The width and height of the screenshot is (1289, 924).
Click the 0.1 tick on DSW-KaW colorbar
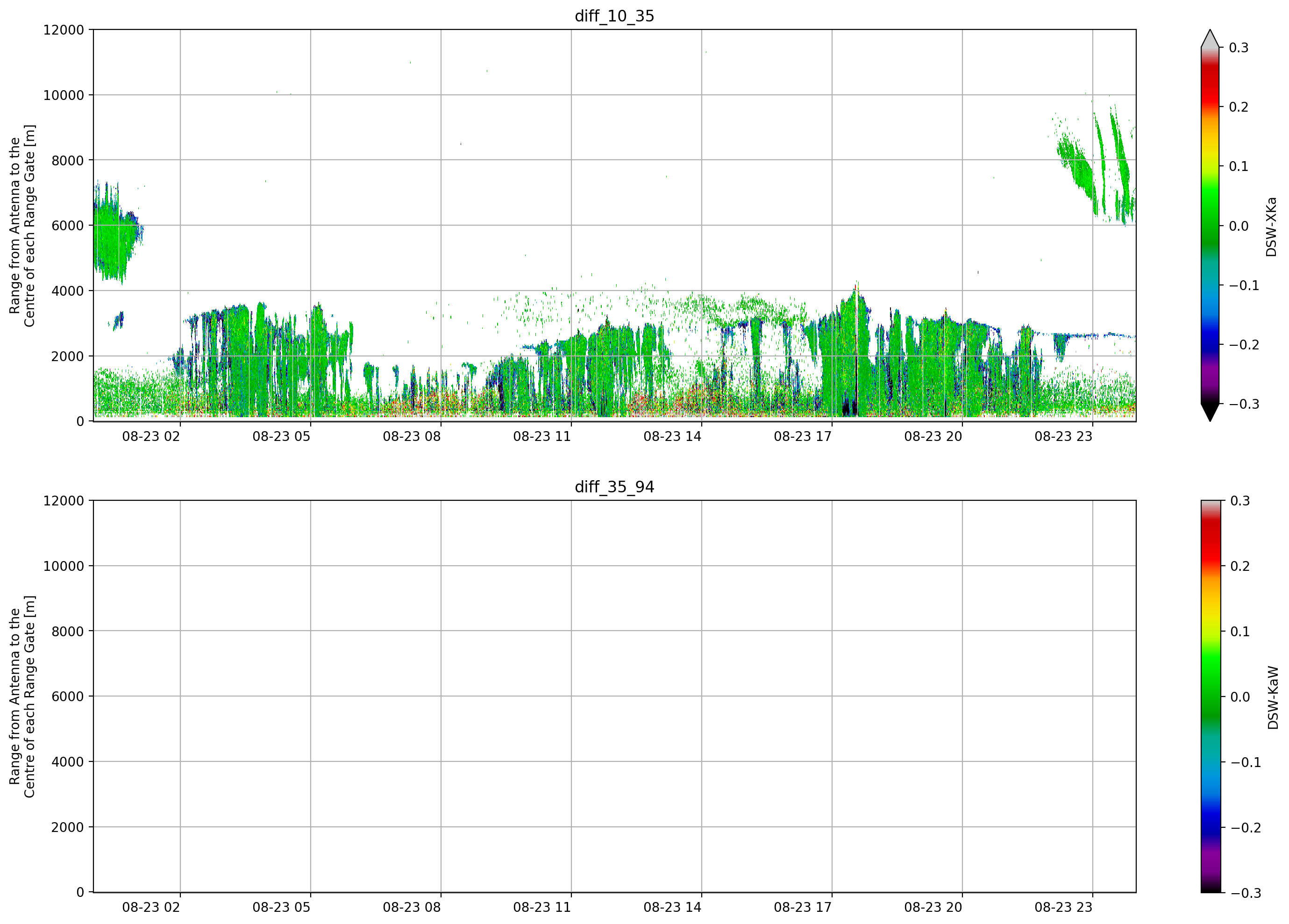1240,632
